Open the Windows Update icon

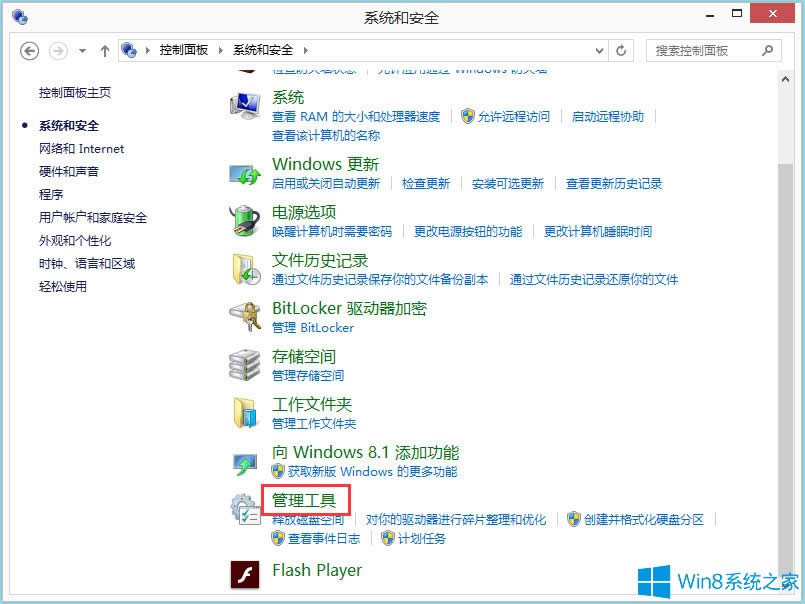(245, 173)
